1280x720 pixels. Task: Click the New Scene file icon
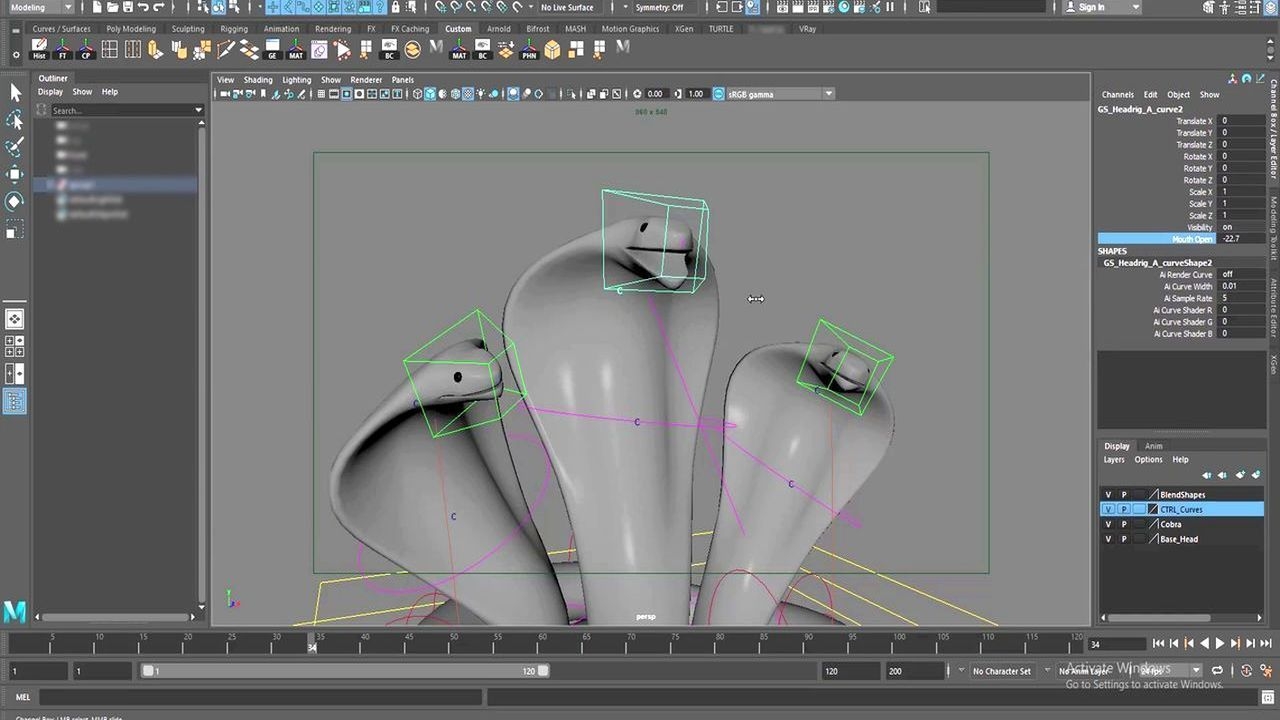[97, 7]
